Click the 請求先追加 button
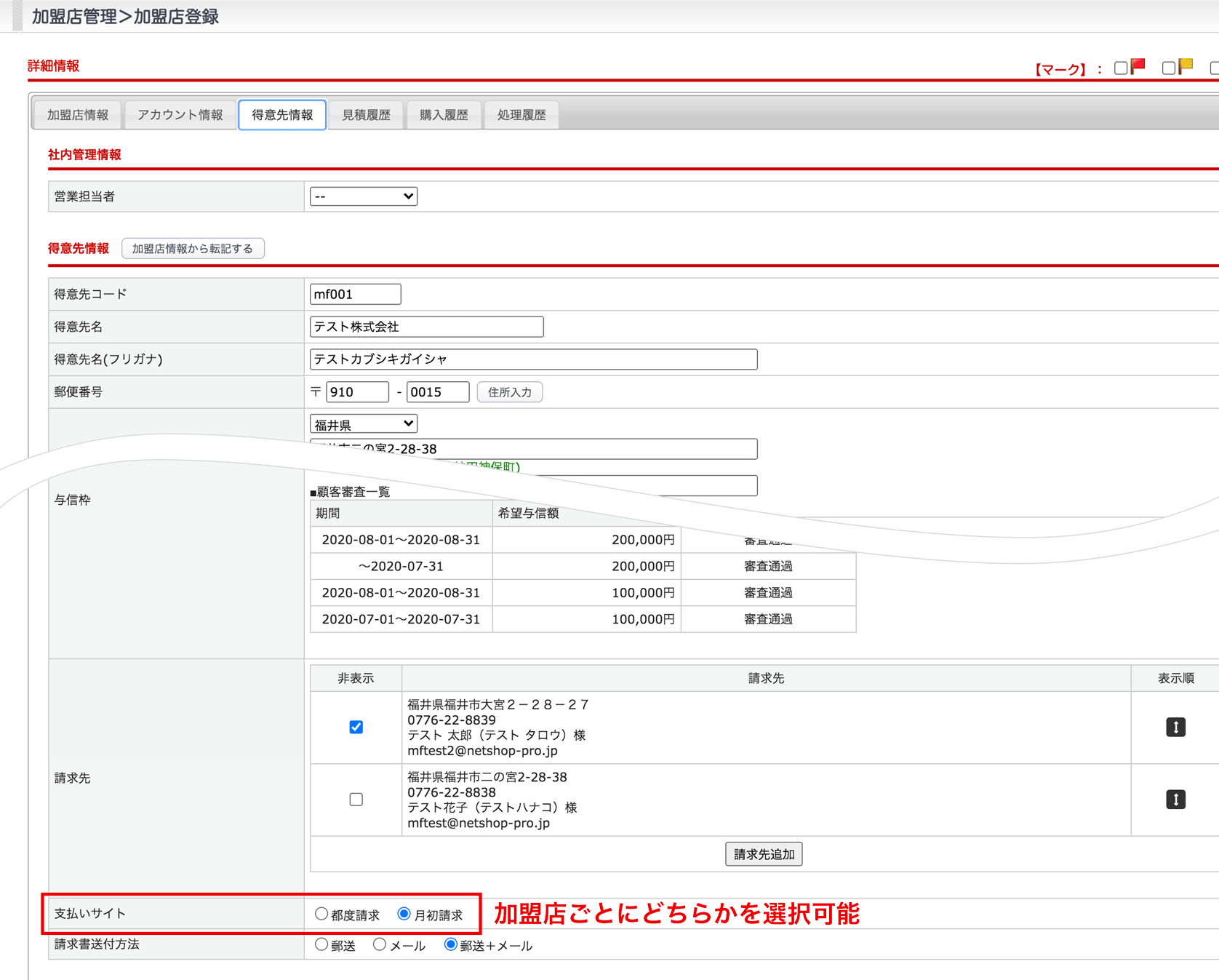Image resolution: width=1219 pixels, height=980 pixels. (764, 854)
